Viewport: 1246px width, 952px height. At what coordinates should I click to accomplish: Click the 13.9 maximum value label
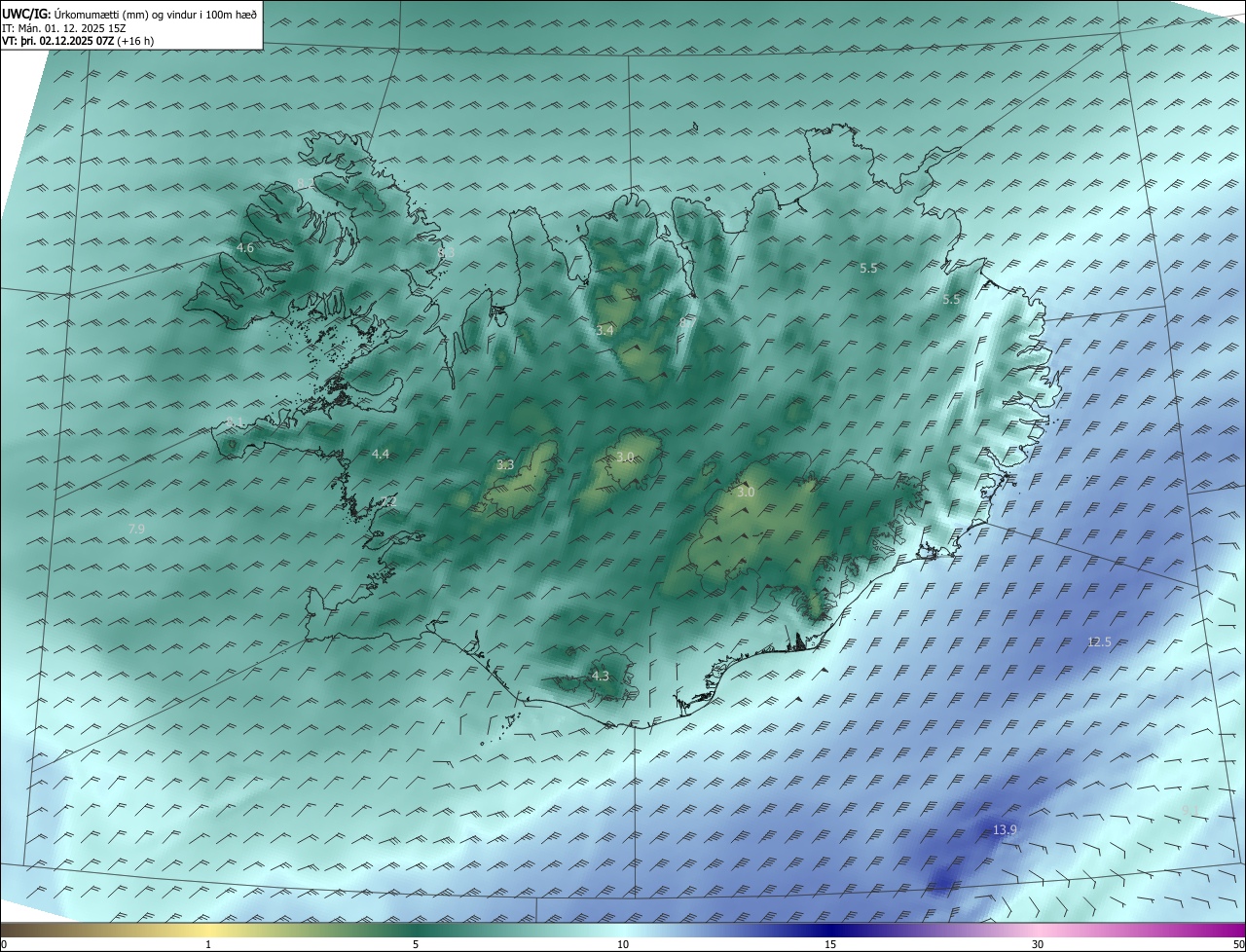coord(1005,829)
